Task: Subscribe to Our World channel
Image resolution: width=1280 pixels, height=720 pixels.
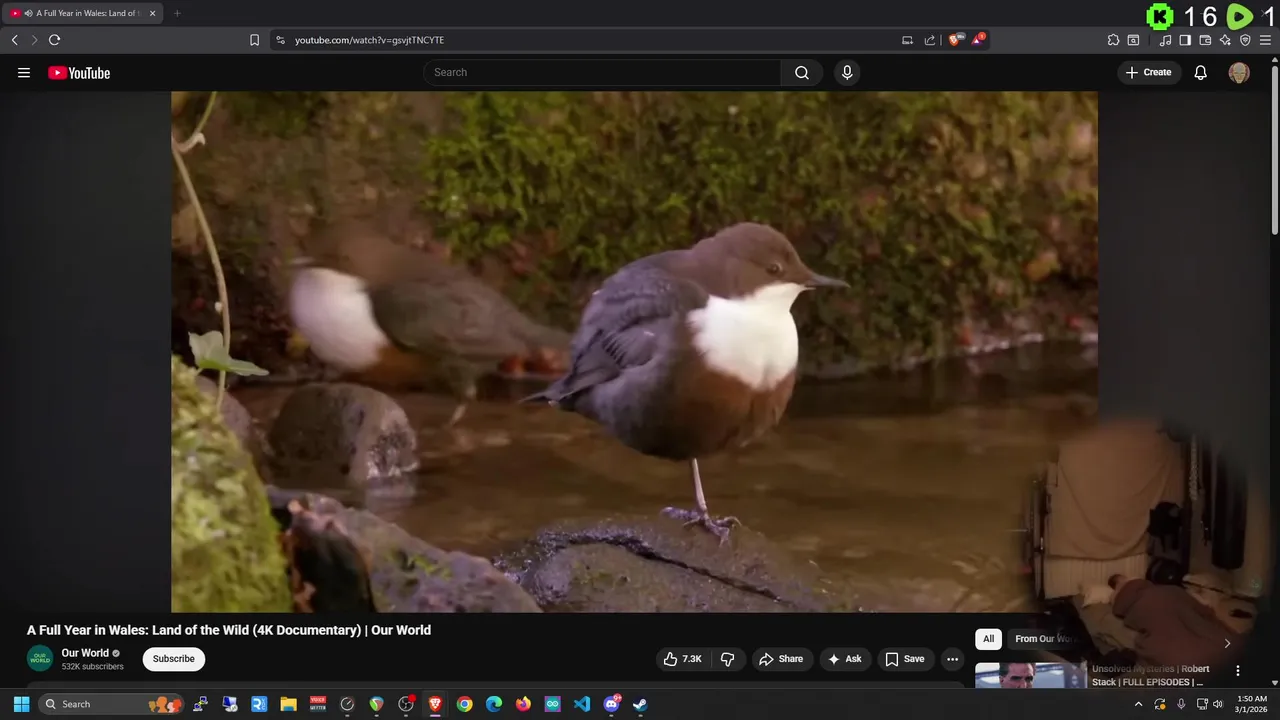Action: pyautogui.click(x=174, y=659)
